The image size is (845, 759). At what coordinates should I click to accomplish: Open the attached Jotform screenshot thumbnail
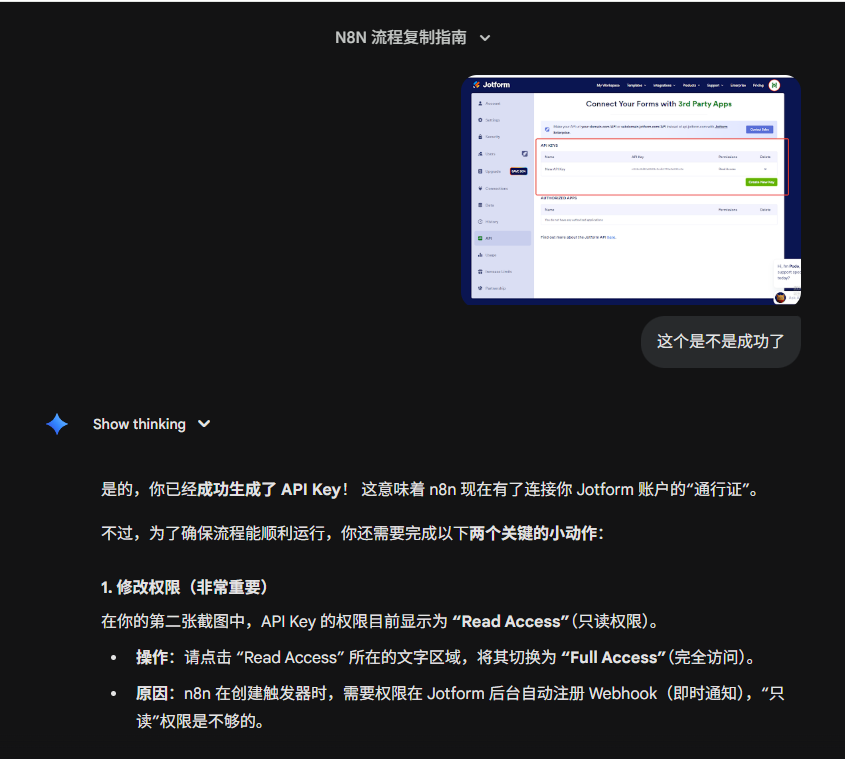(631, 190)
